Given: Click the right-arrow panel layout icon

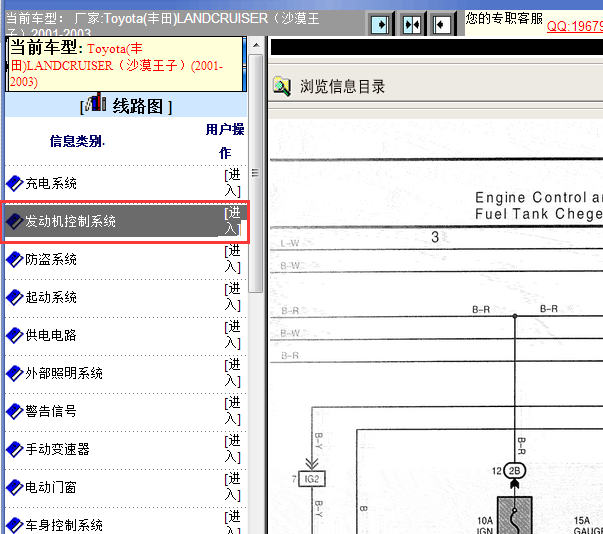Looking at the screenshot, I should tap(380, 25).
